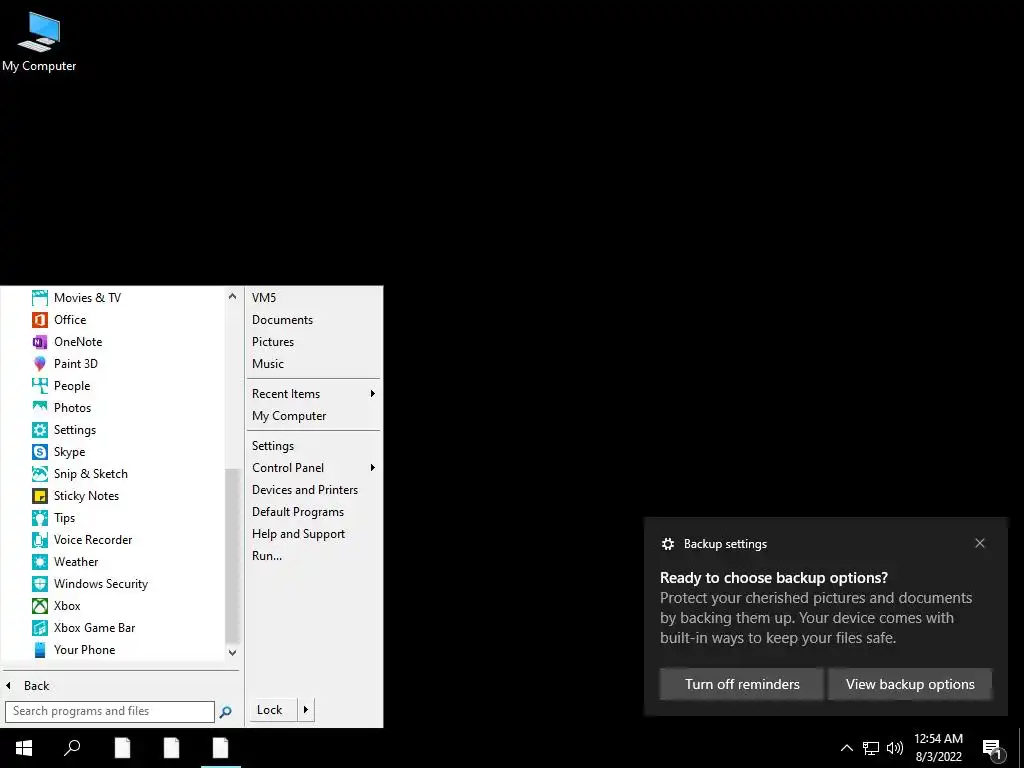Screen dimensions: 1024x768
Task: Launch the Voice Recorder icon
Action: [x=40, y=540]
